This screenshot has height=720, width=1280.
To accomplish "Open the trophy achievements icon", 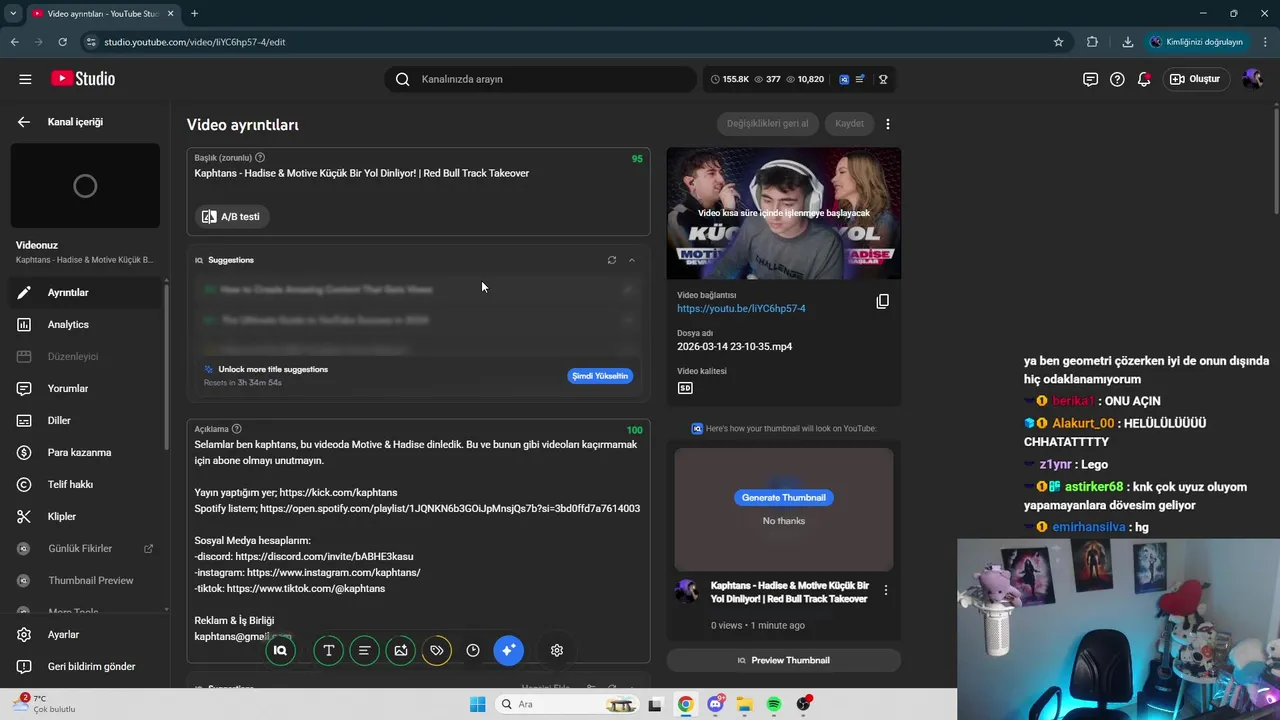I will 883,79.
